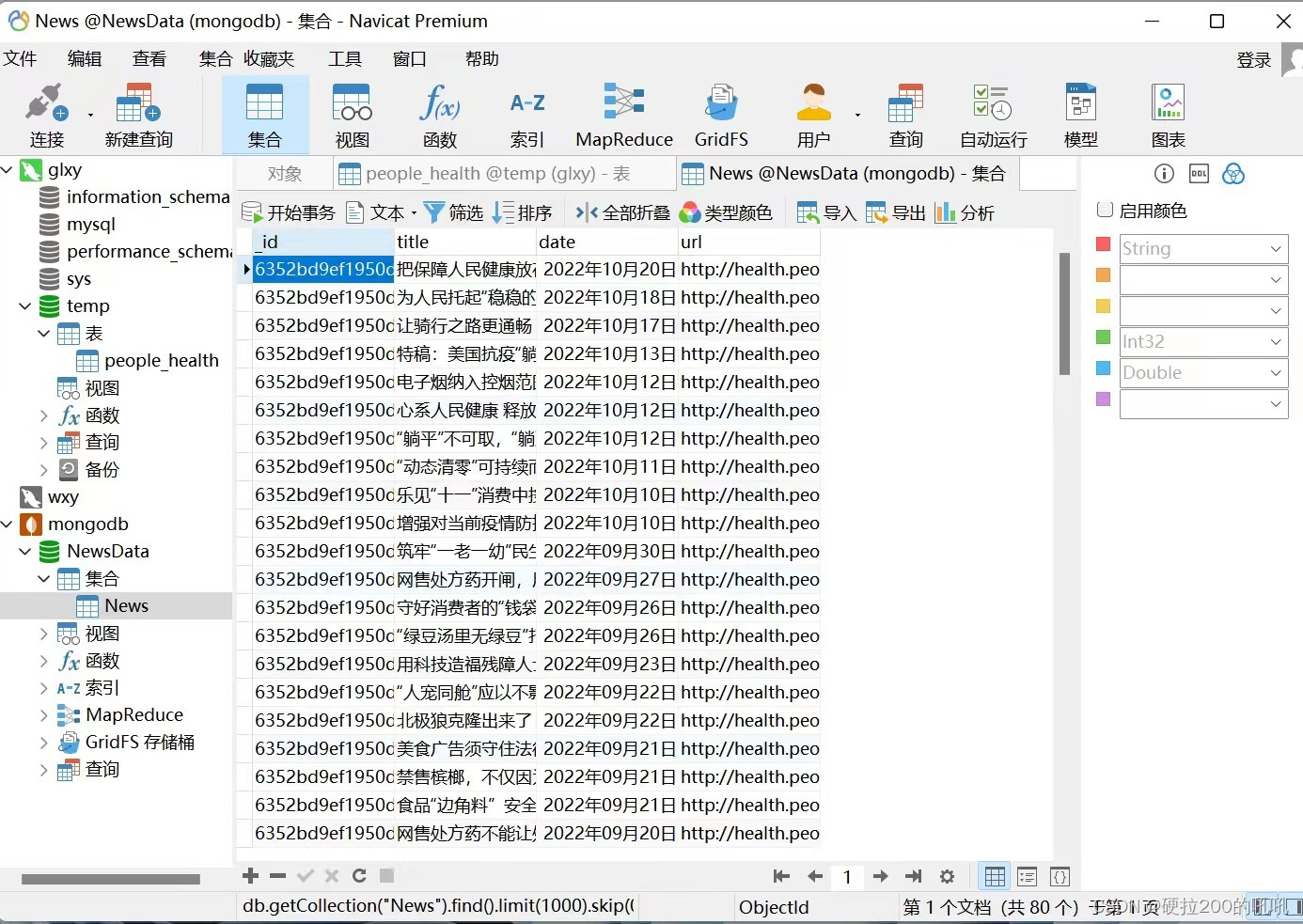
Task: Open the MapReduce toolbar icon
Action: point(624,116)
